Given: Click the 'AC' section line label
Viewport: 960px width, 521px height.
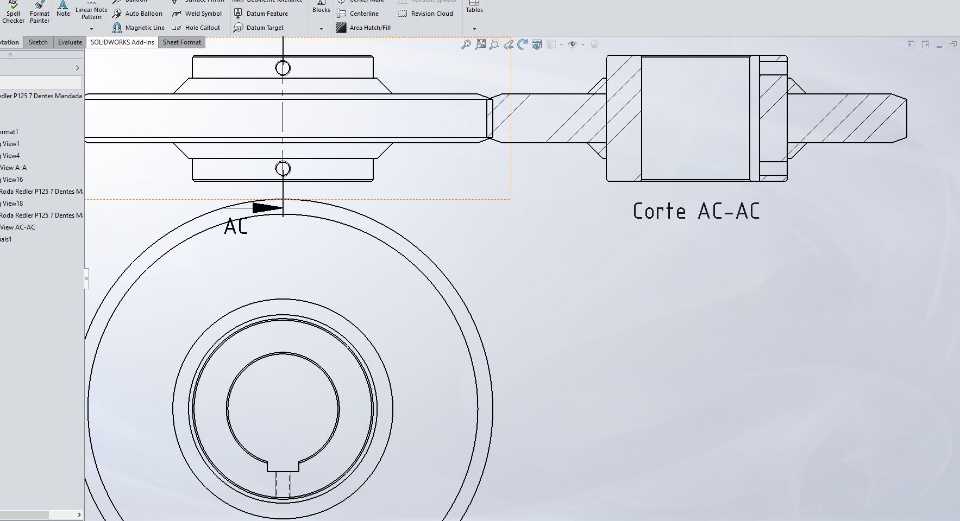Looking at the screenshot, I should (x=236, y=226).
